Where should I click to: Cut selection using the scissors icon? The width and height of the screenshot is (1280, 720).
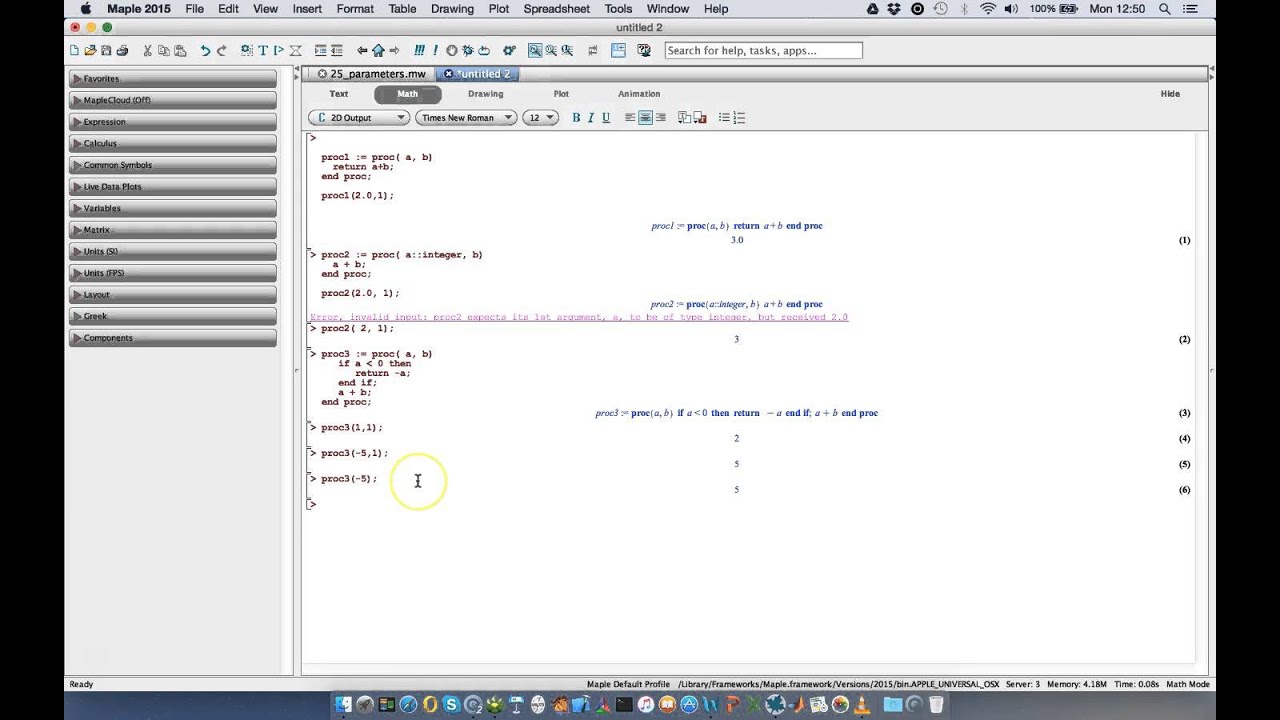[148, 50]
